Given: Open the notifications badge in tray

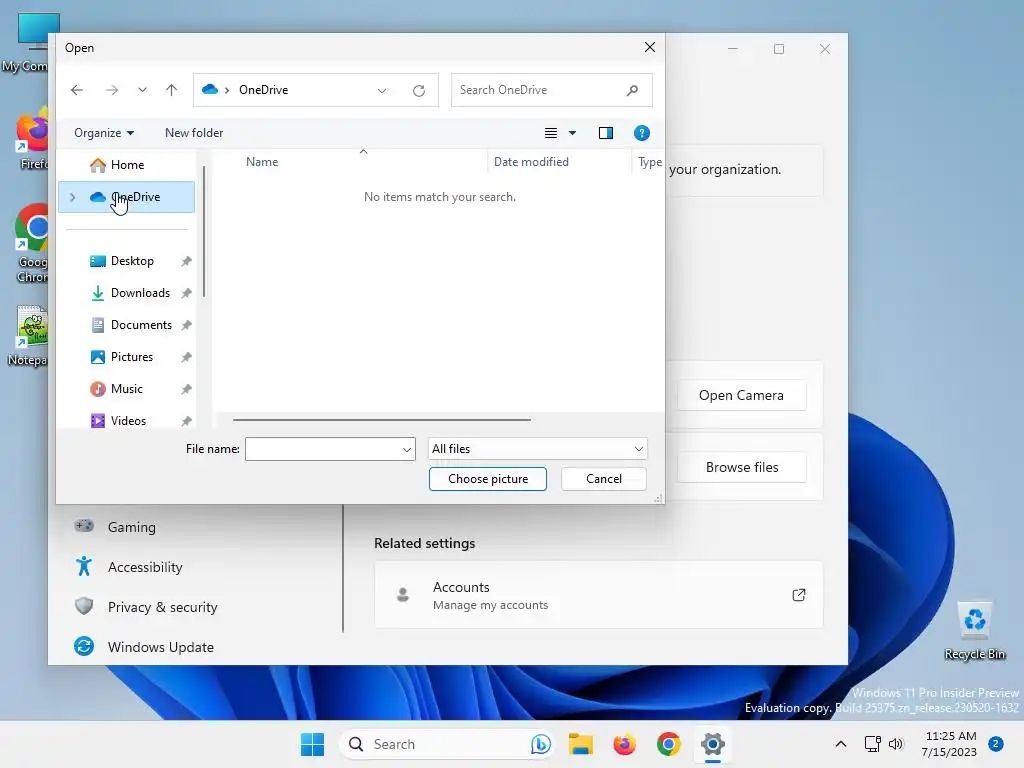Looking at the screenshot, I should click(996, 744).
